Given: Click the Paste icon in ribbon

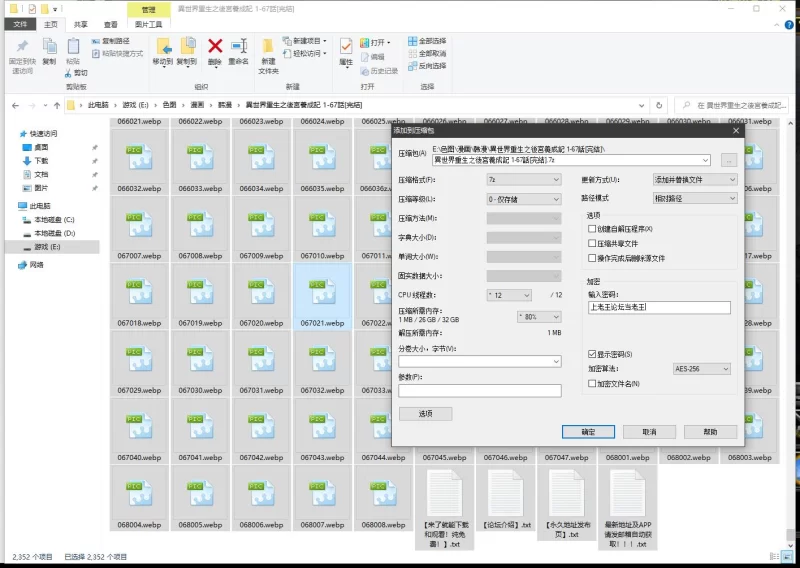Looking at the screenshot, I should click(72, 47).
